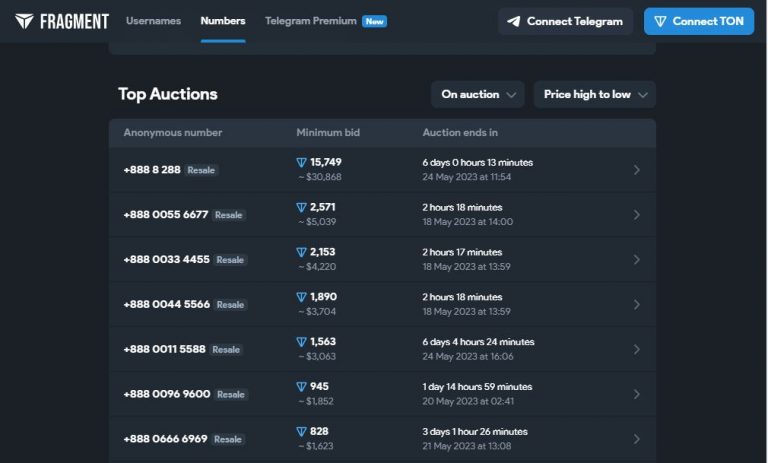The height and width of the screenshot is (463, 768).
Task: Open the +888 0096 9600 number listing
Action: tap(166, 394)
